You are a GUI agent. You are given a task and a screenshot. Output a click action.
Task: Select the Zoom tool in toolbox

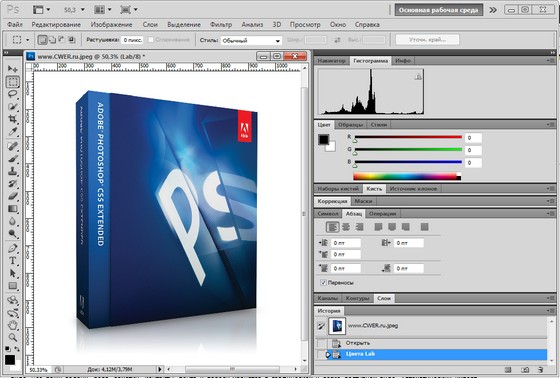(x=12, y=337)
